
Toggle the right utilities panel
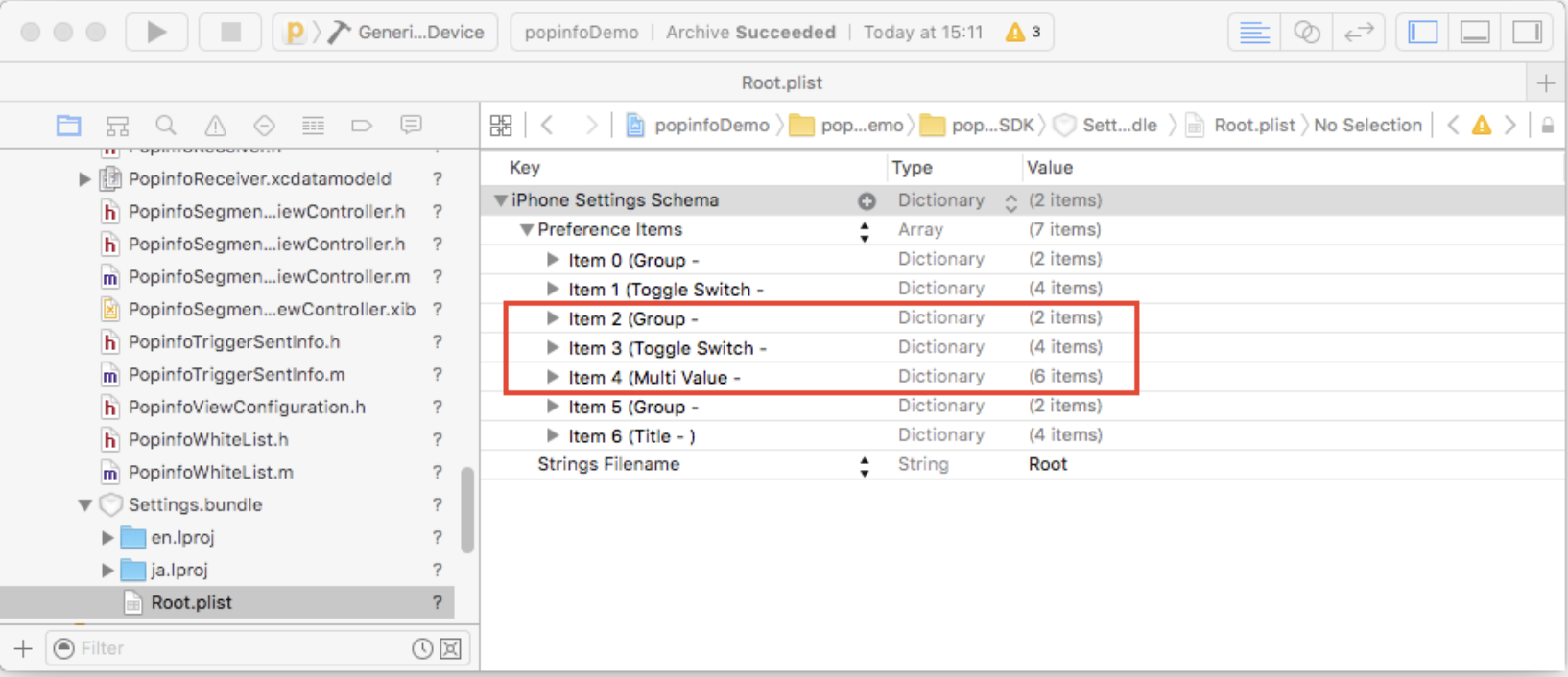(1527, 32)
